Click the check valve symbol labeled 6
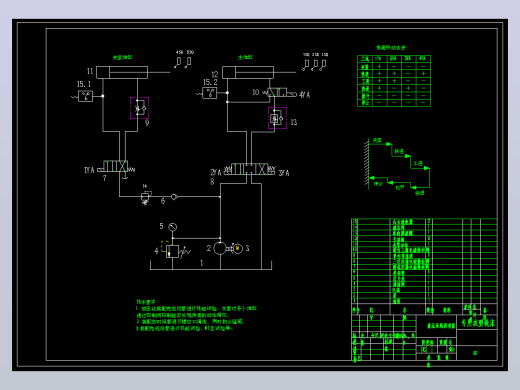520x390 pixels. (x=174, y=197)
